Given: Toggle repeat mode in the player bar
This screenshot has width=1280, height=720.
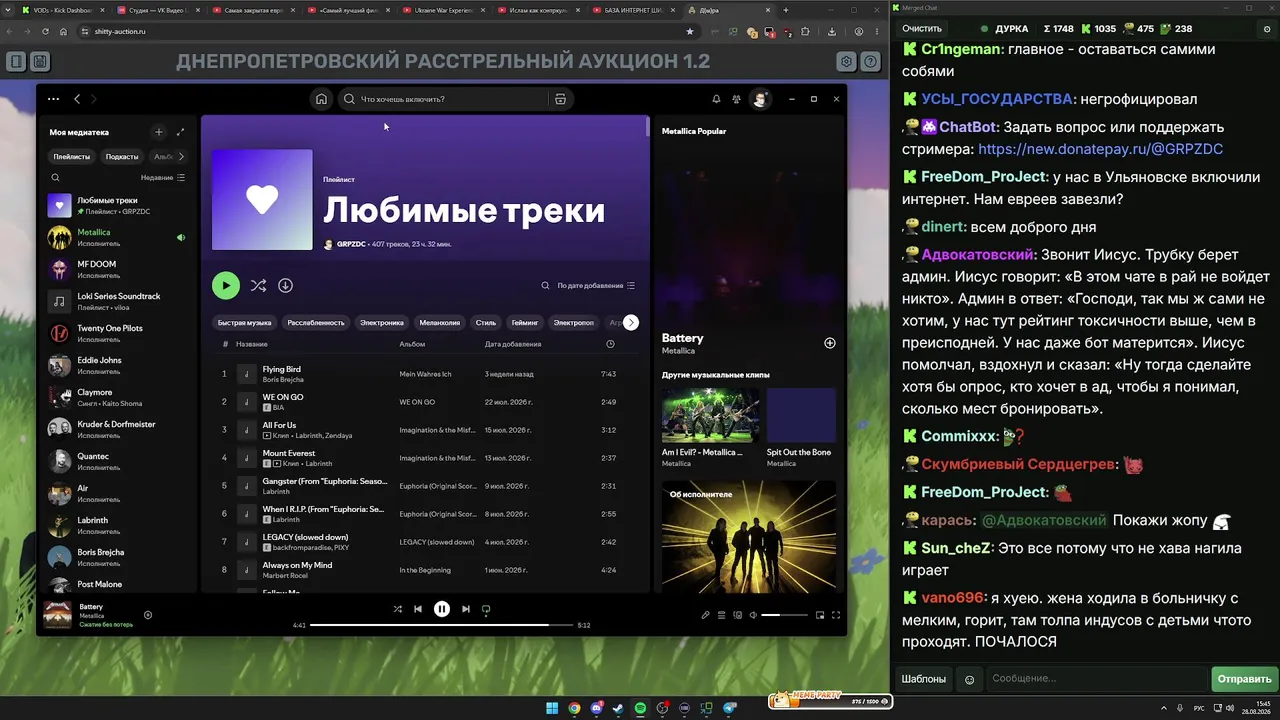Looking at the screenshot, I should click(486, 609).
